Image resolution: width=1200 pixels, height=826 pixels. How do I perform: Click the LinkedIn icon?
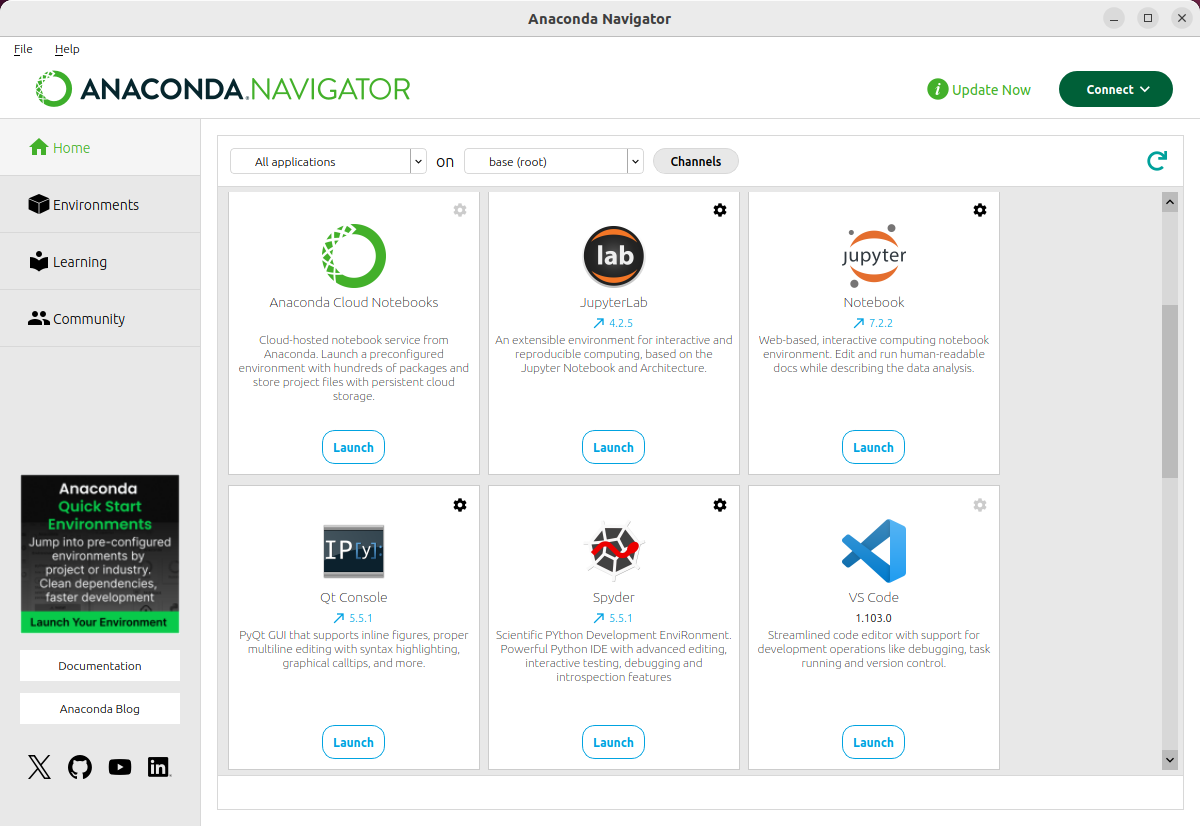(x=159, y=767)
